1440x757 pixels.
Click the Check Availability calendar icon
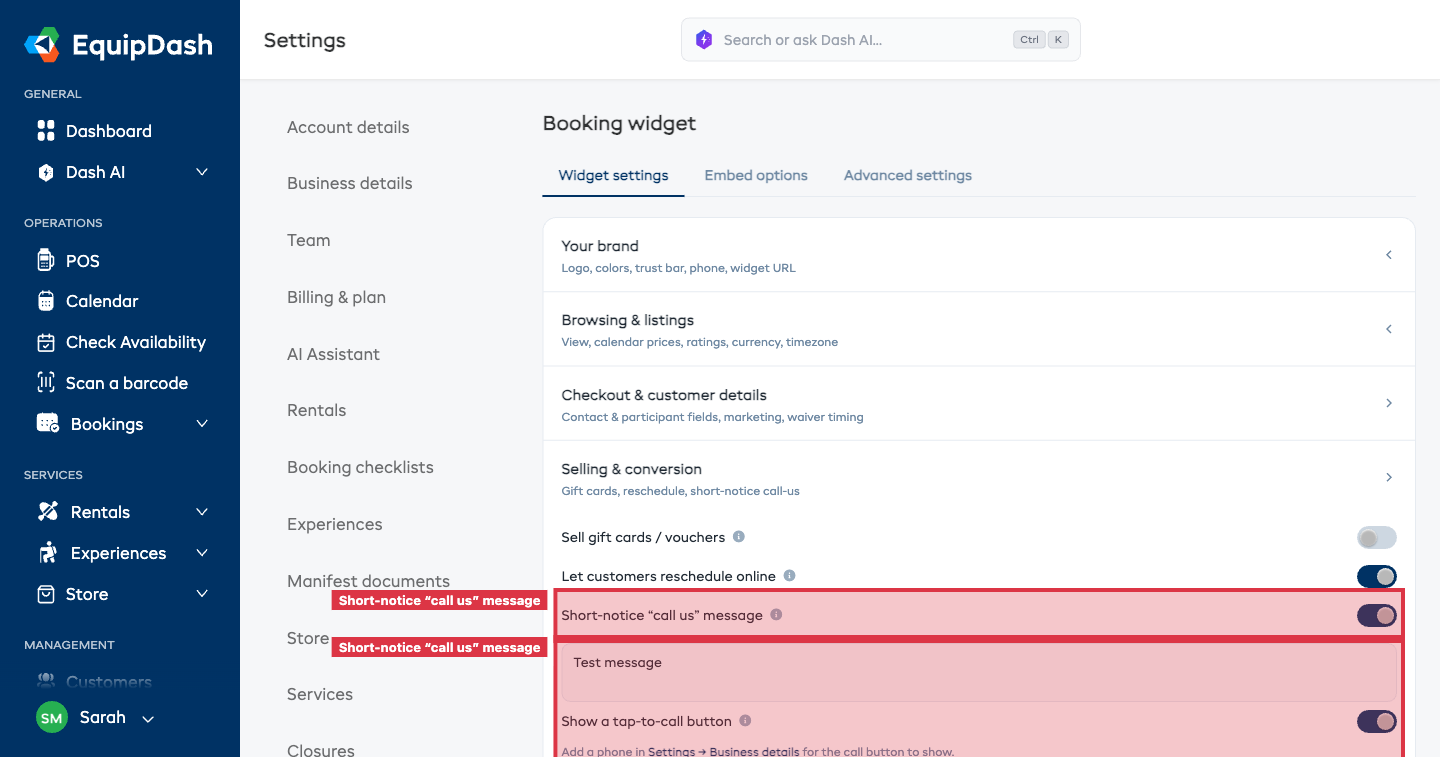(x=45, y=342)
